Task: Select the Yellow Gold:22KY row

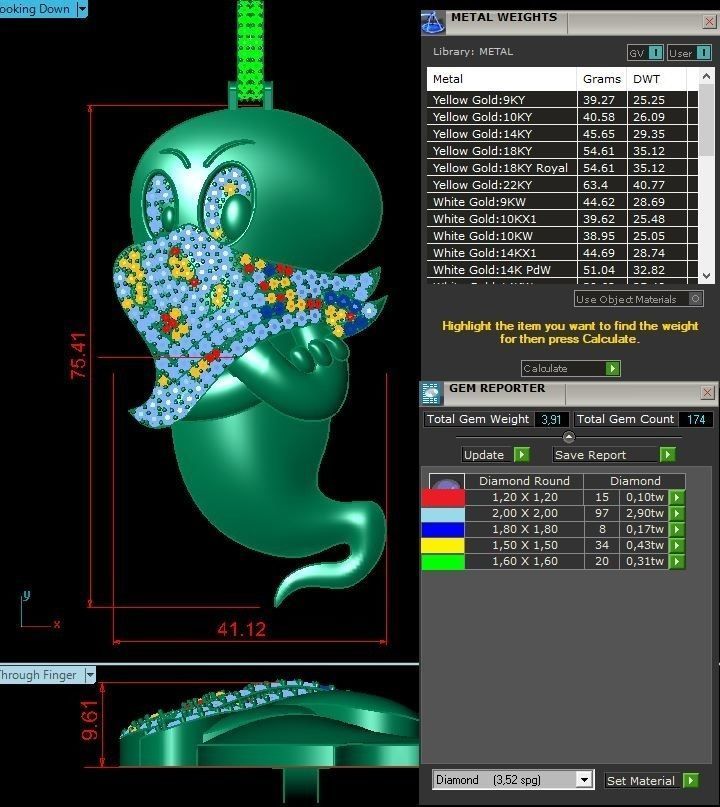Action: click(562, 185)
